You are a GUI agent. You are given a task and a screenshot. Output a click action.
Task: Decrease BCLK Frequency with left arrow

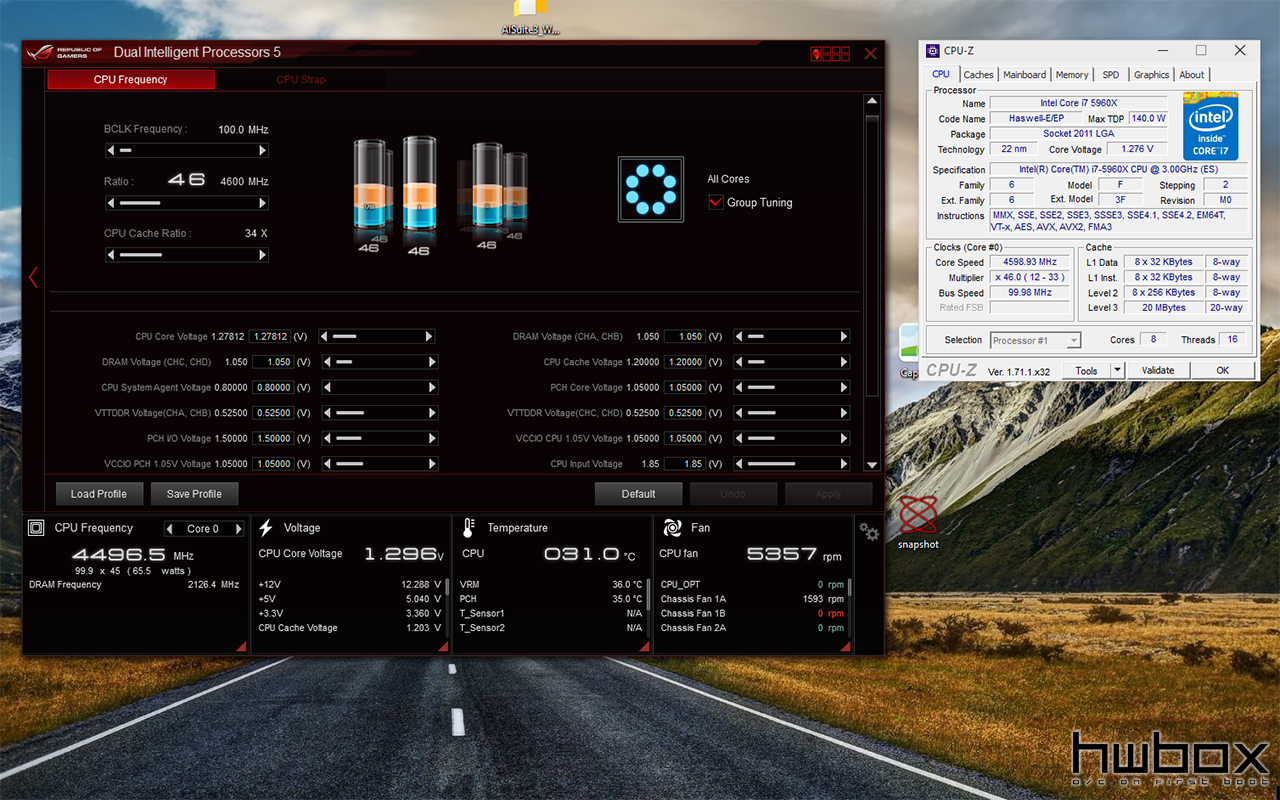point(110,150)
